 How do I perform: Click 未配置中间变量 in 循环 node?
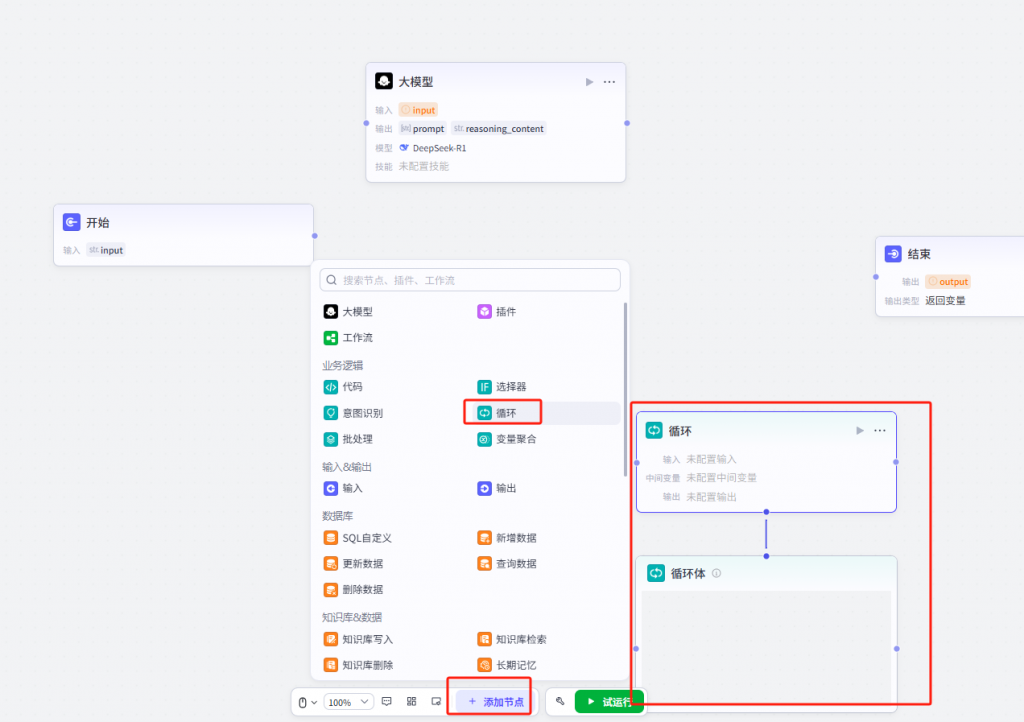(x=721, y=478)
